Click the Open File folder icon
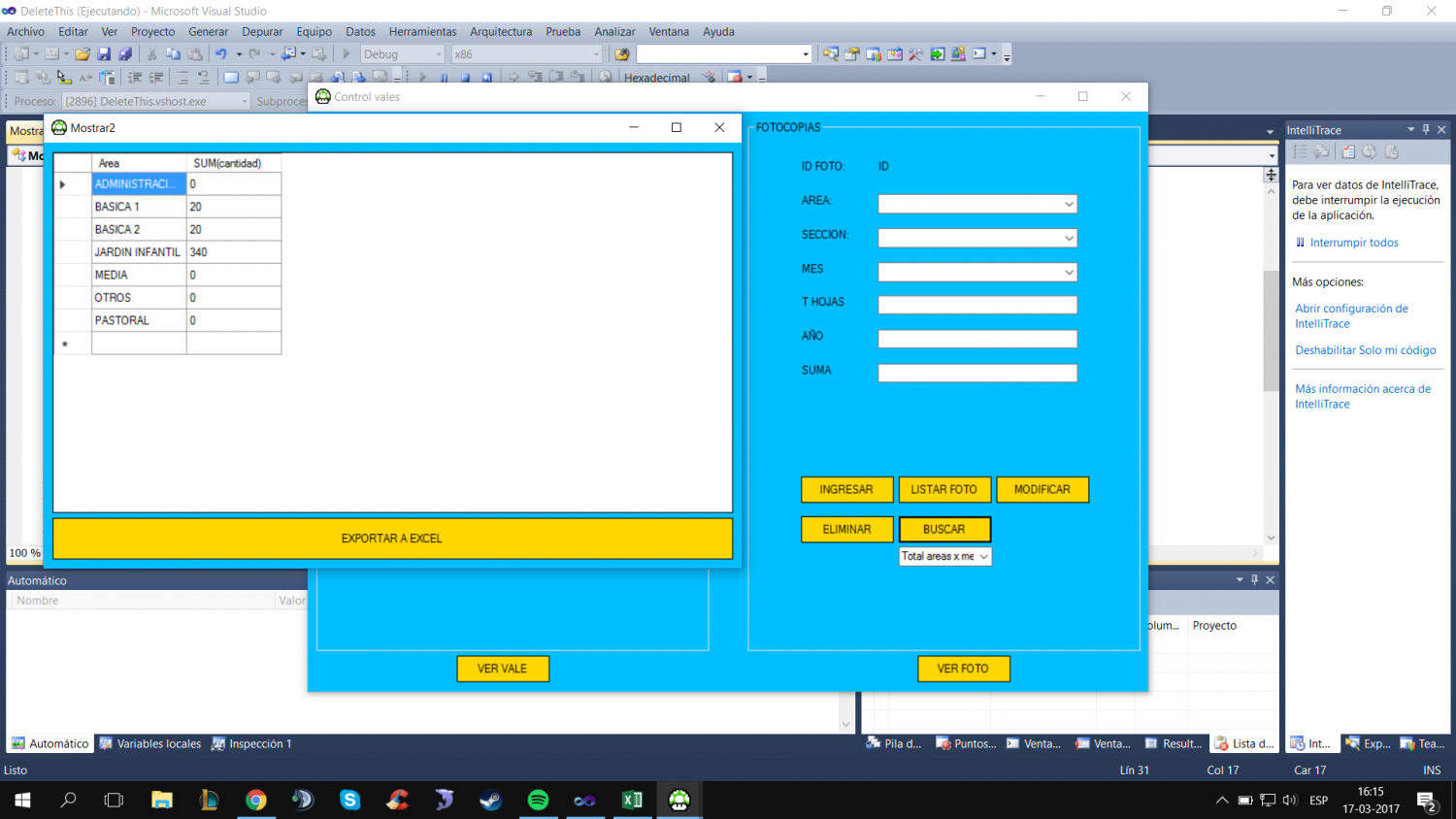This screenshot has width=1456, height=819. click(x=83, y=54)
